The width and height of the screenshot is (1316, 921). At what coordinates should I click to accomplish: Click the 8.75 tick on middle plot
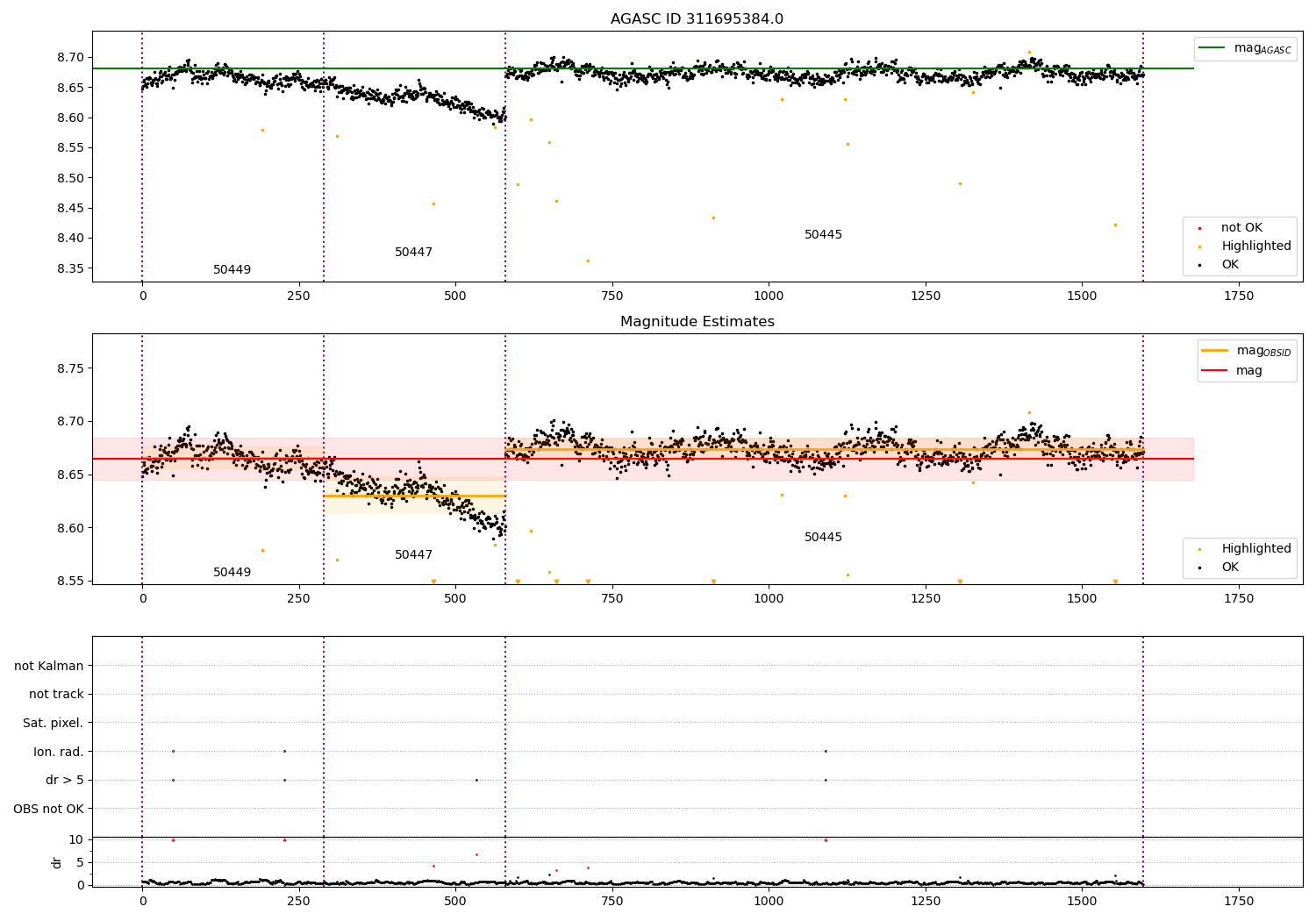(x=68, y=368)
